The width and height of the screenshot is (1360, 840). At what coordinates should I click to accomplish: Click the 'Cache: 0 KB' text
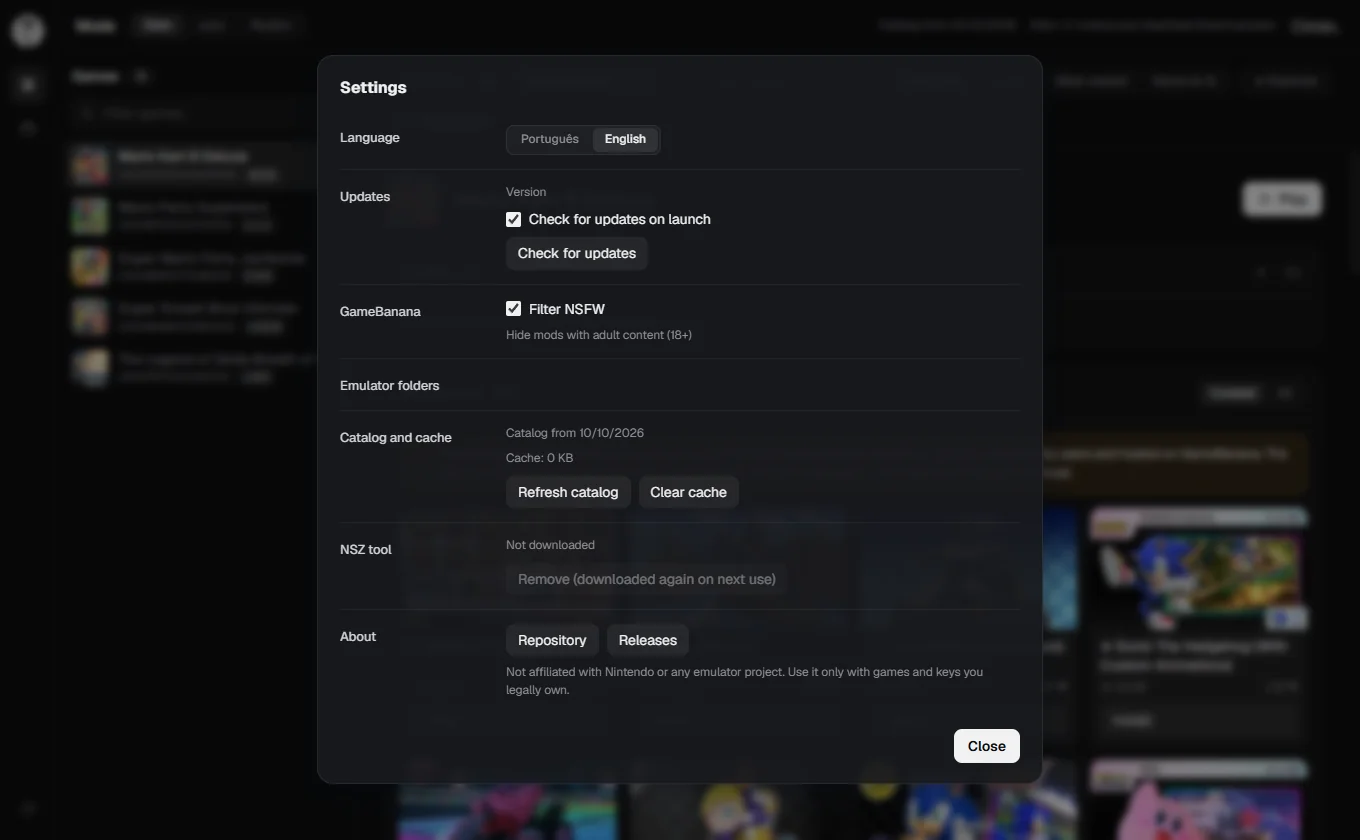point(540,458)
